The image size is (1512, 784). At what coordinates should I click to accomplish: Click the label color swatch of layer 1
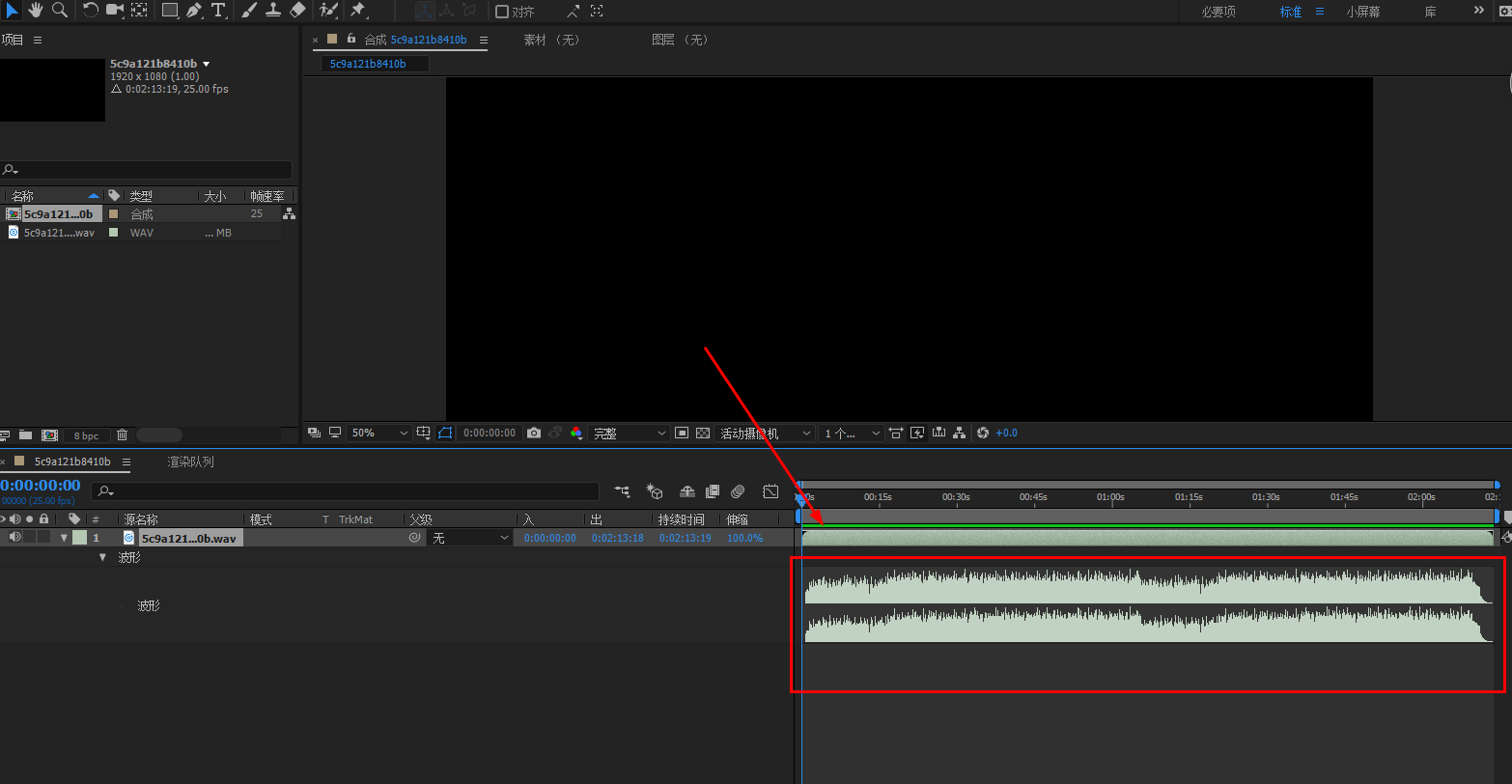coord(79,538)
